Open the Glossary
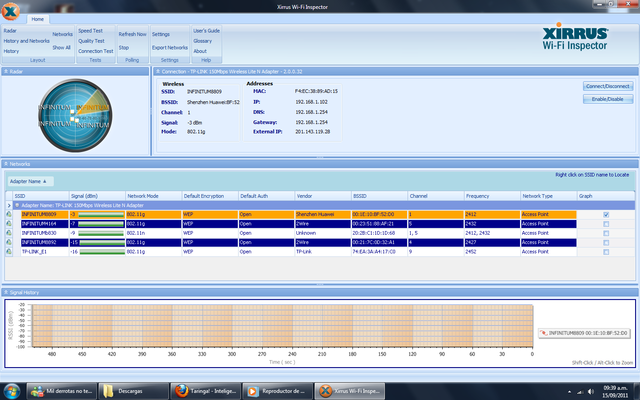The width and height of the screenshot is (640, 400). click(x=202, y=41)
